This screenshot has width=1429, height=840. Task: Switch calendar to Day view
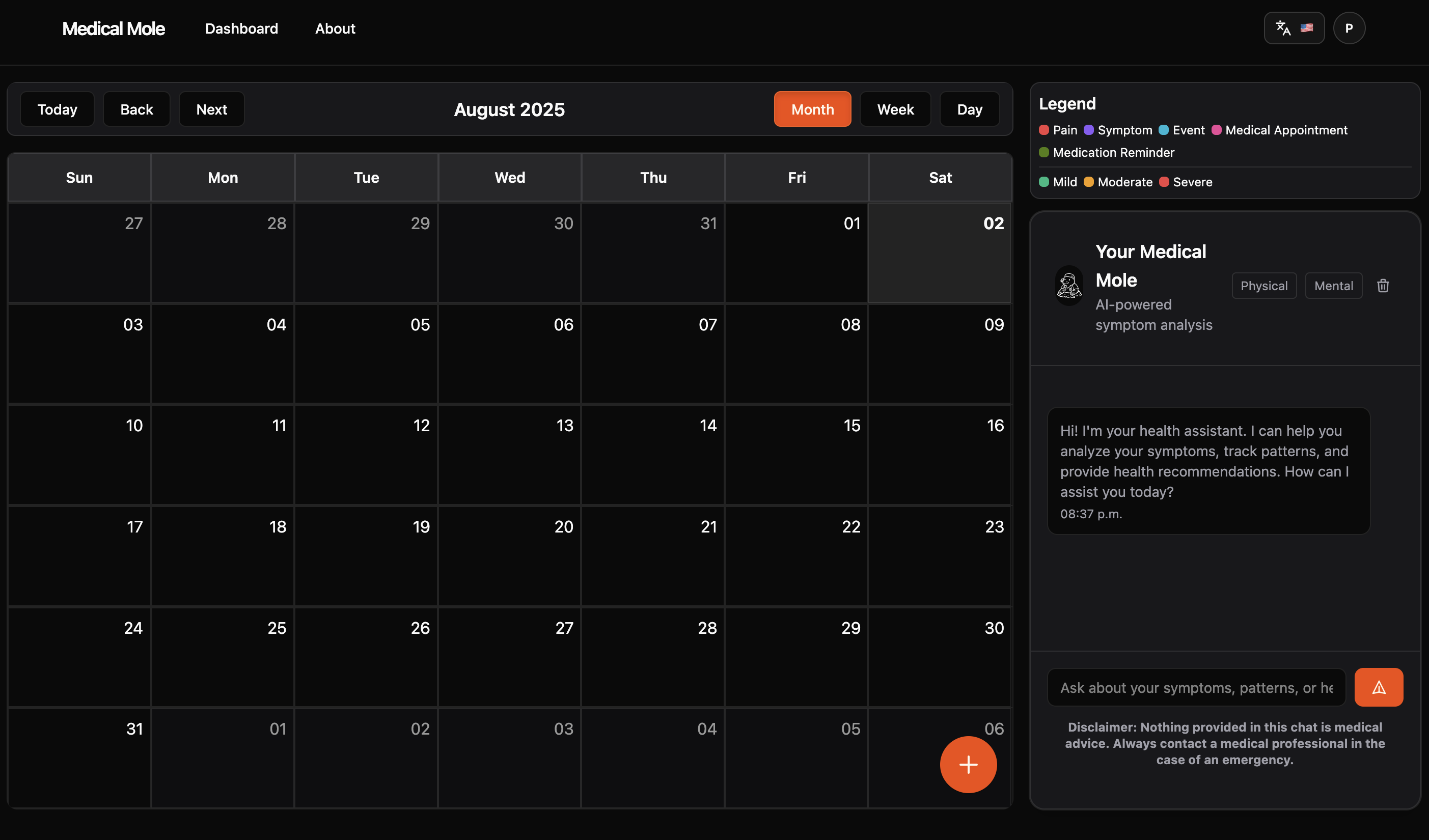(969, 109)
